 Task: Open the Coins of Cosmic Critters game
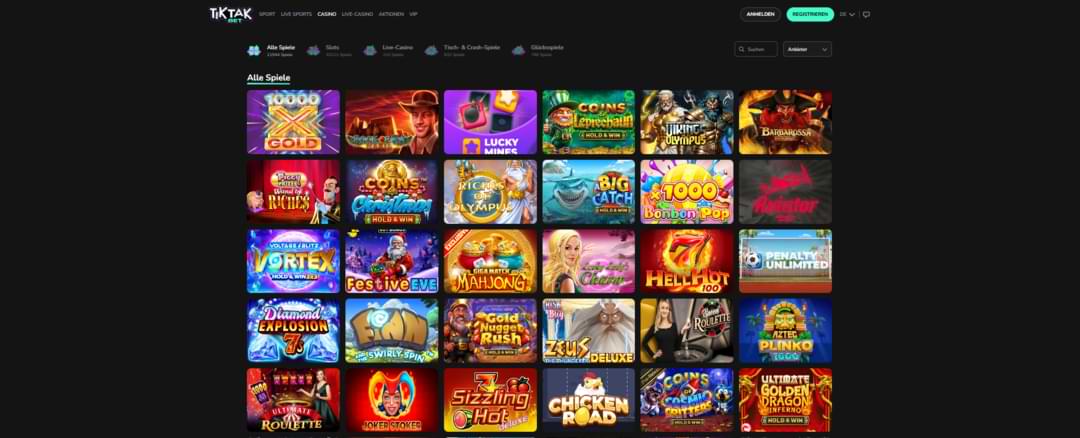pos(687,400)
